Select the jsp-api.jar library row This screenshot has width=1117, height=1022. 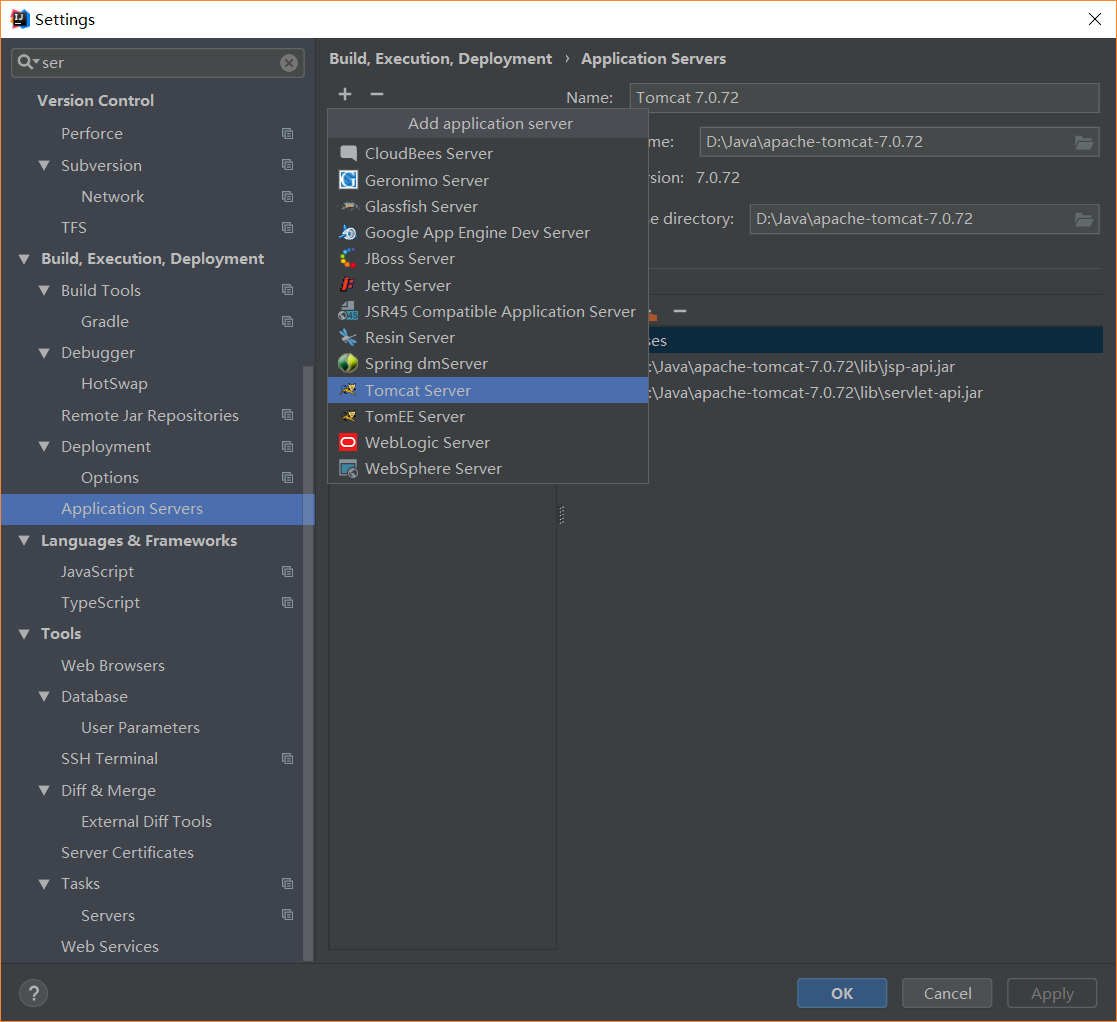(x=875, y=367)
